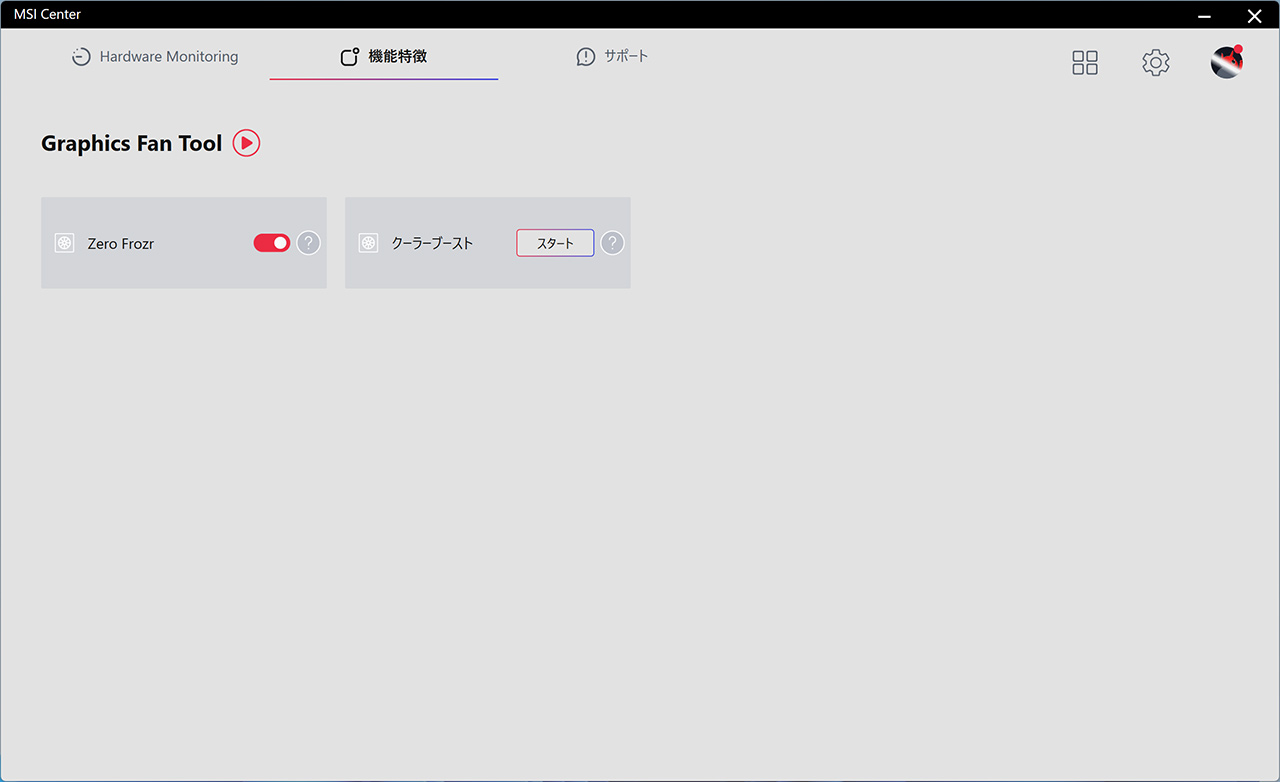The width and height of the screenshot is (1280, 782).
Task: Open the サポート tab
Action: point(612,57)
